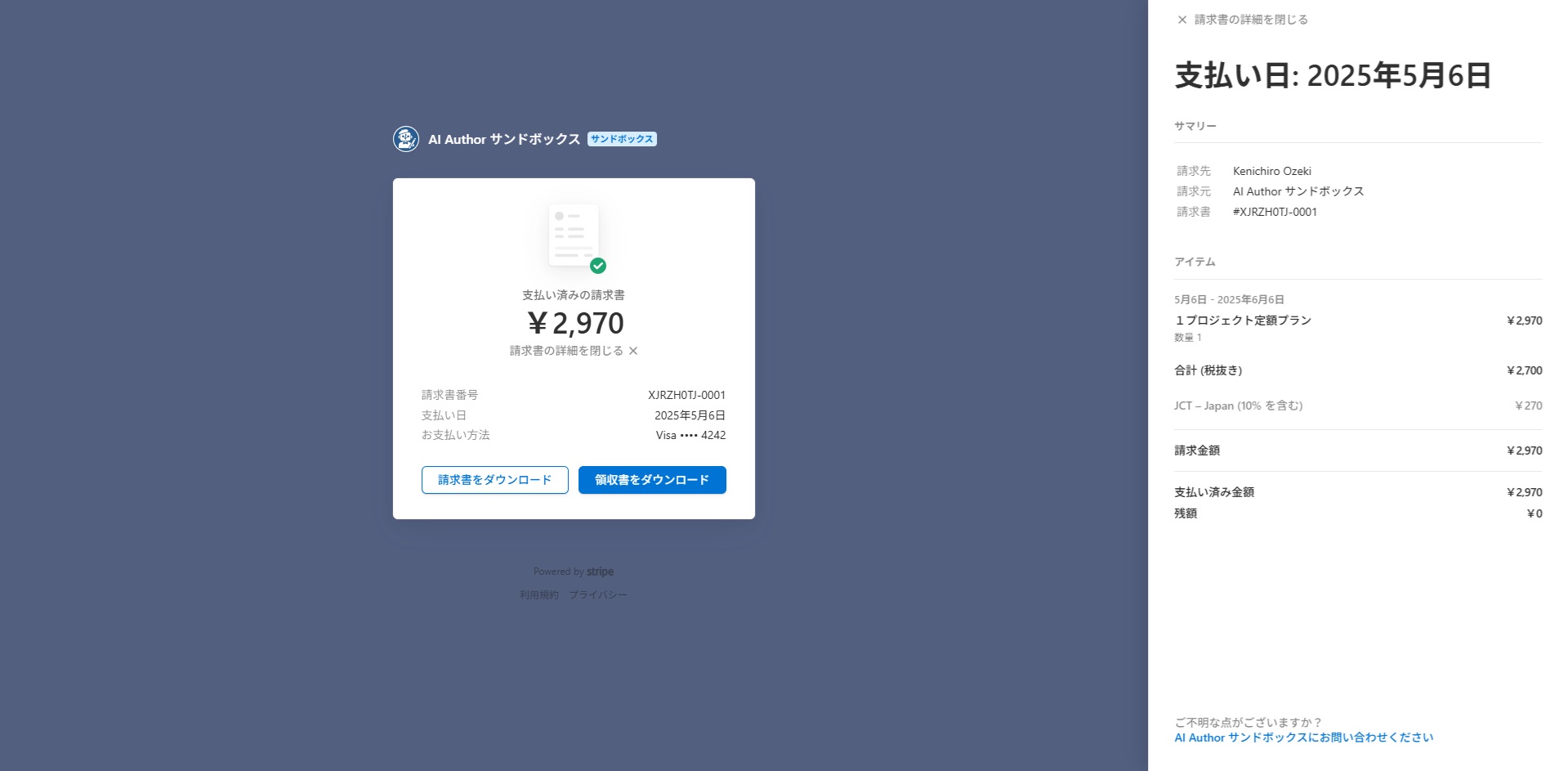Click the JCT – Japan tax row
This screenshot has height=771, width=1568.
pyautogui.click(x=1238, y=406)
